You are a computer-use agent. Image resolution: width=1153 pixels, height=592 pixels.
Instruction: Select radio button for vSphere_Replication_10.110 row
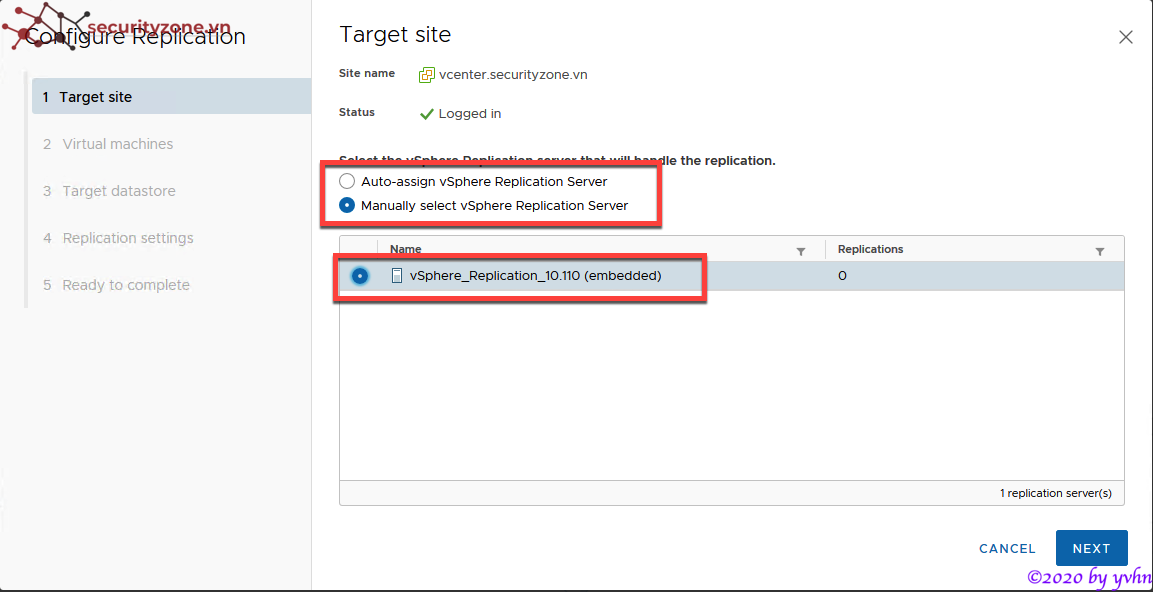[360, 276]
